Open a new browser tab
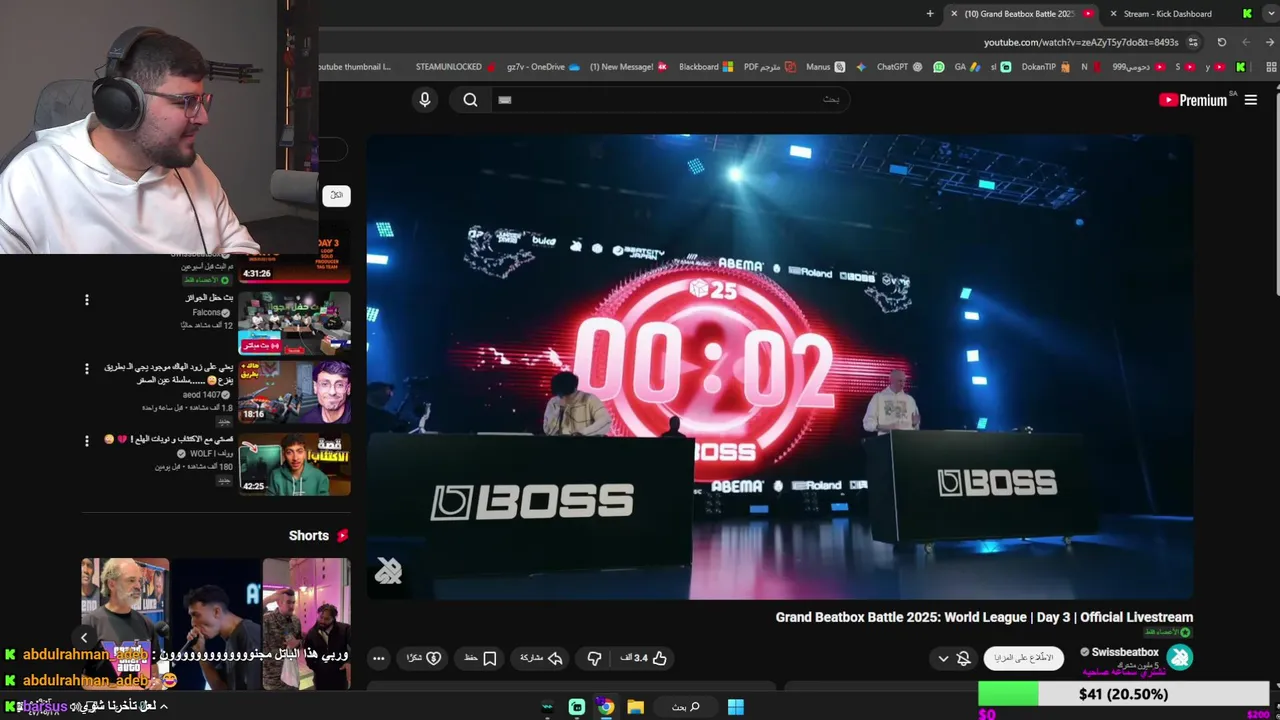 click(930, 14)
